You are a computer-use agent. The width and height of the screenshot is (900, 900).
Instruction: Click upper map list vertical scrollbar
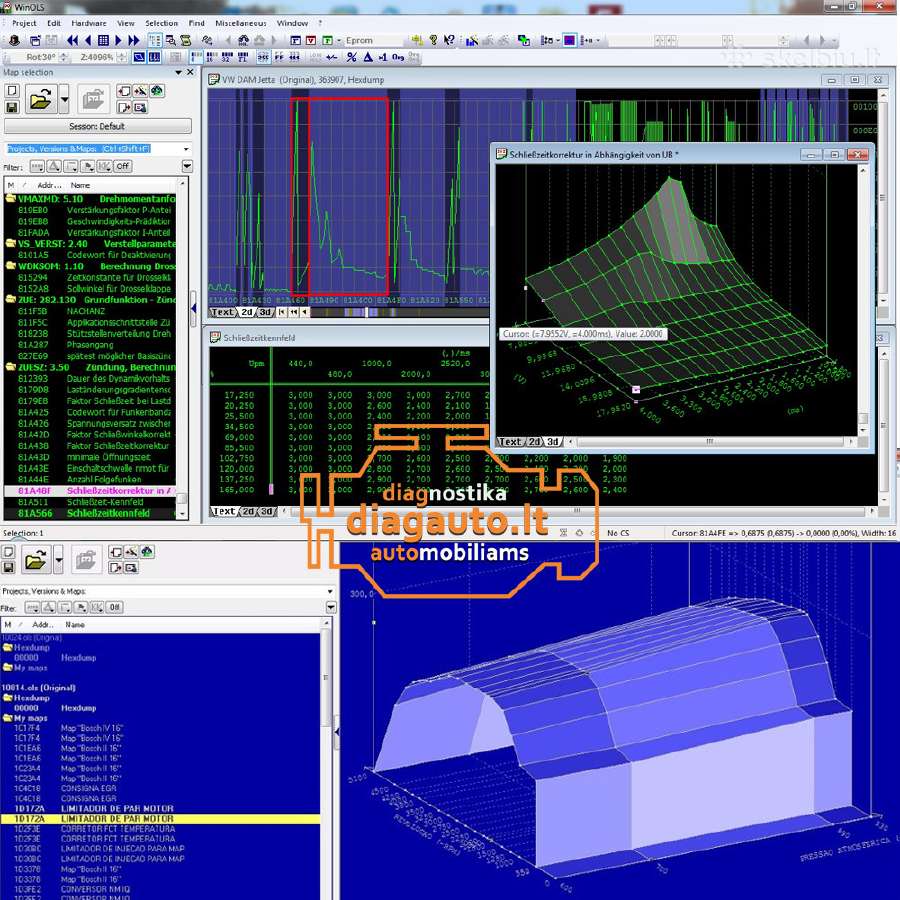183,349
